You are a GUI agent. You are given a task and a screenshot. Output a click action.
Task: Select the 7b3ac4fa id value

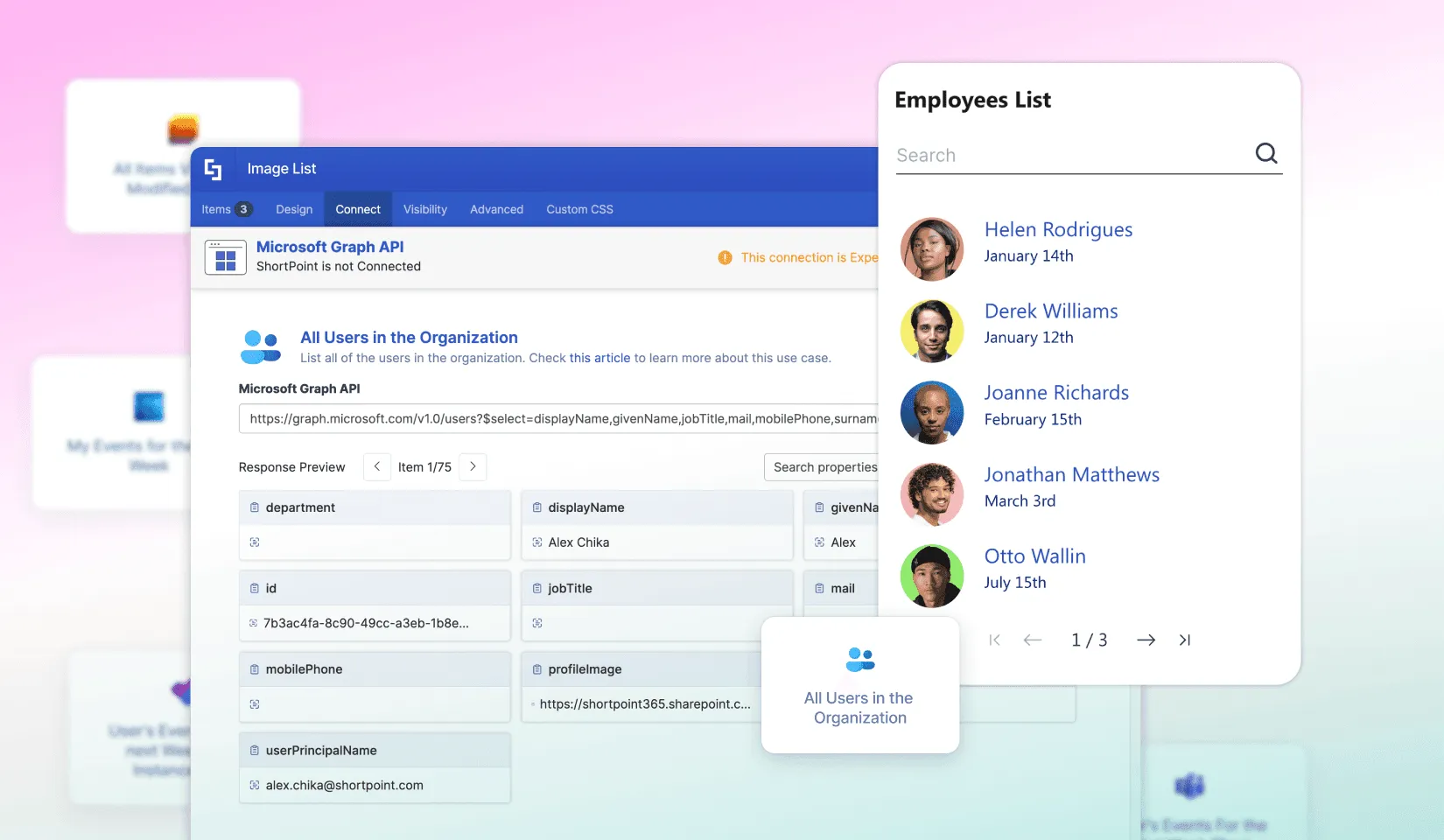366,623
